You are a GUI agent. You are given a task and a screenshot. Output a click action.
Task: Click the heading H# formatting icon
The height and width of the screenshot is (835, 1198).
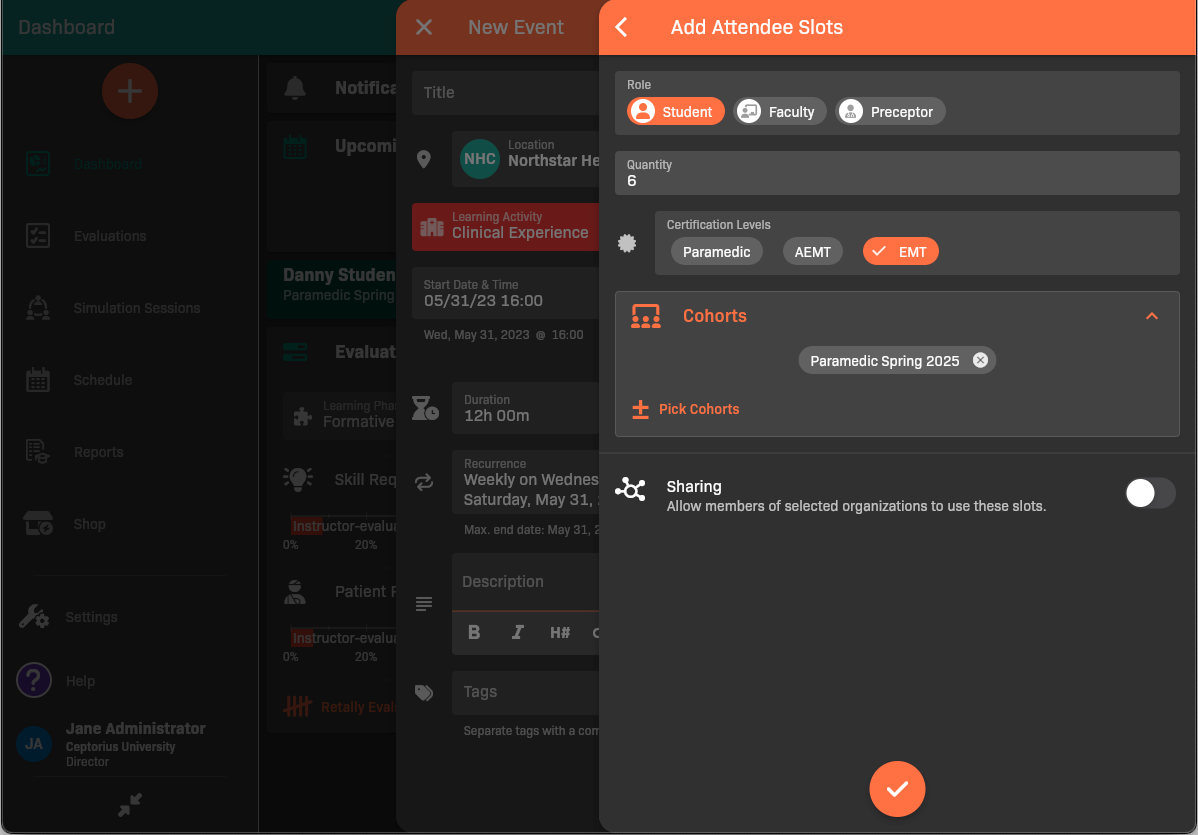pos(559,632)
